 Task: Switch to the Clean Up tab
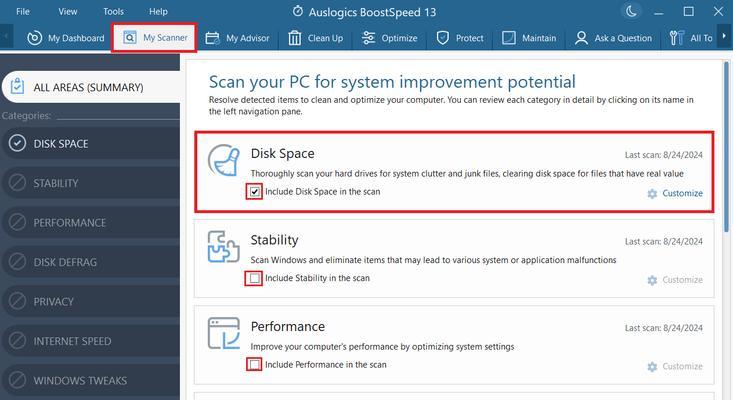(x=316, y=38)
